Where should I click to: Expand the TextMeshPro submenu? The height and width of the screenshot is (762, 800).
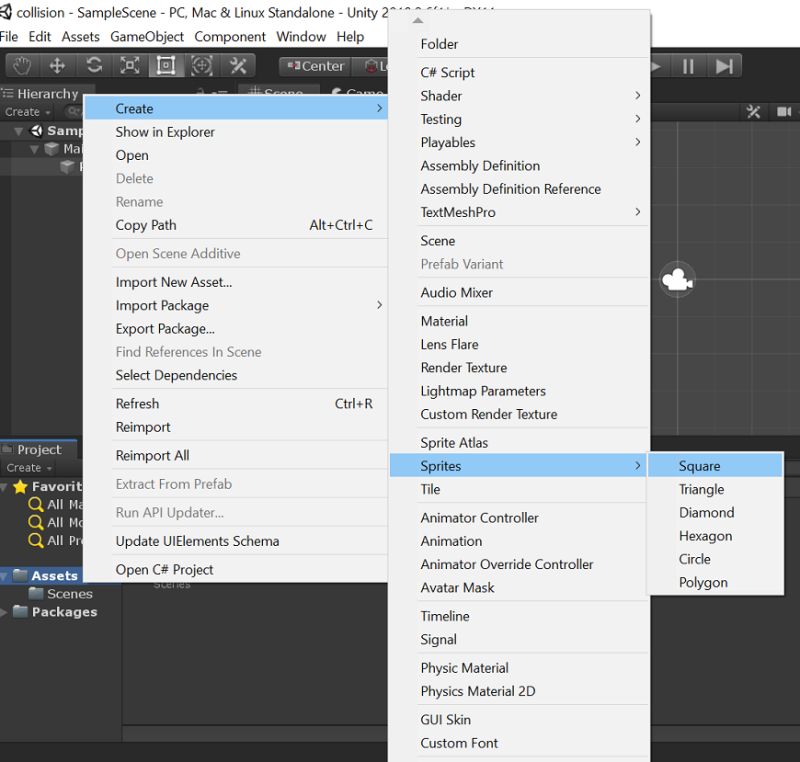(519, 212)
